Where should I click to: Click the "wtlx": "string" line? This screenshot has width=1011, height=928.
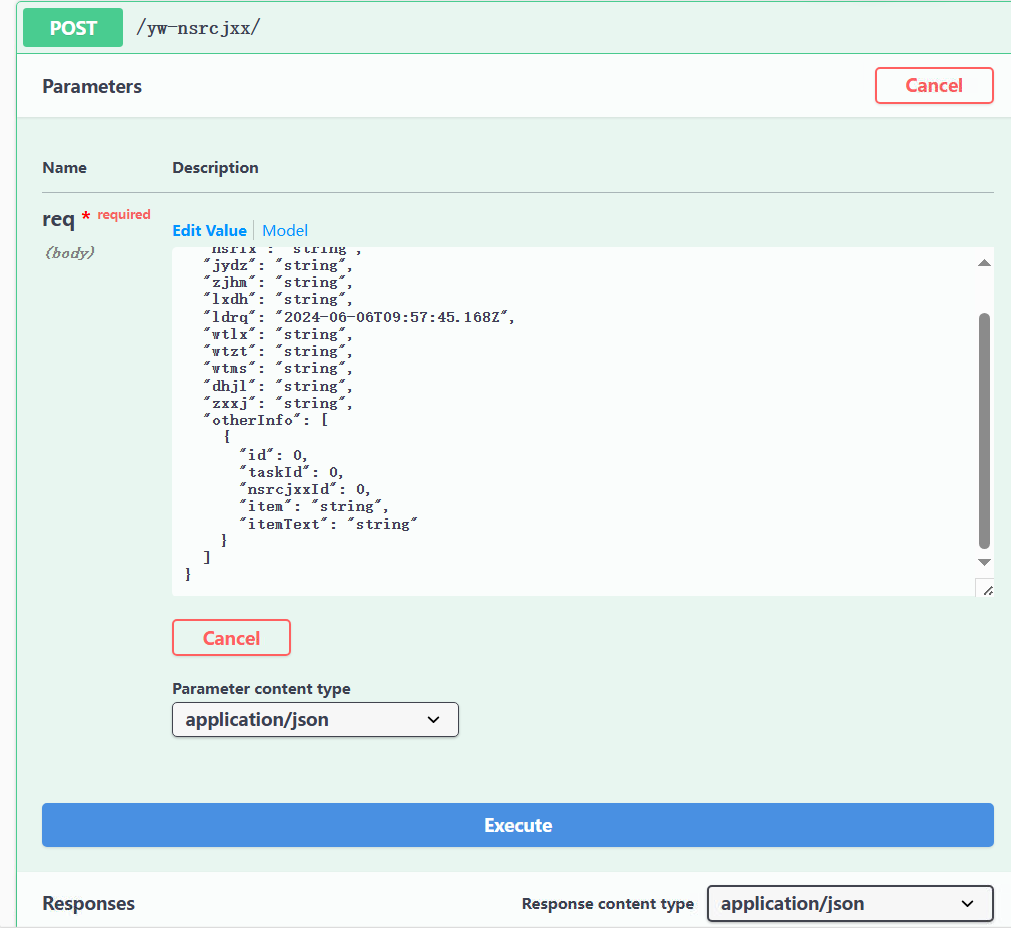278,334
